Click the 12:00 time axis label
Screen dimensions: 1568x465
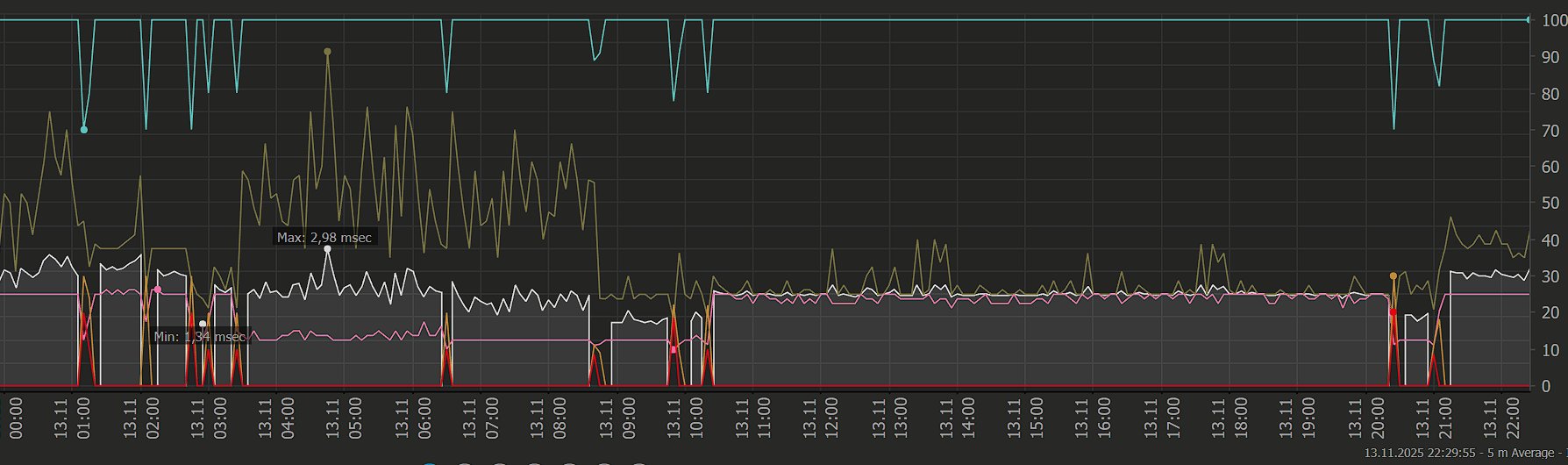coord(830,418)
